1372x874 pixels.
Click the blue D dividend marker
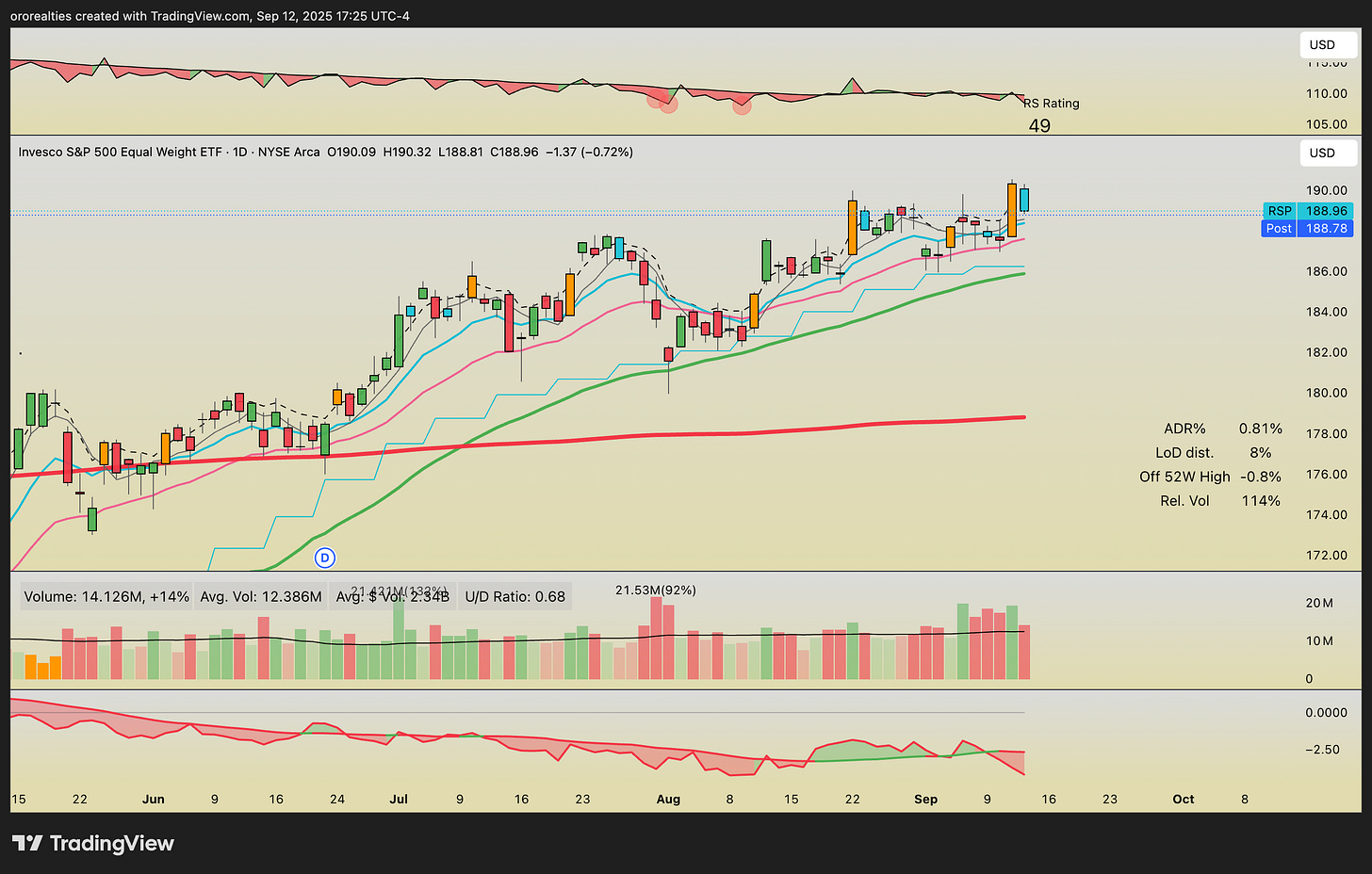click(x=325, y=558)
